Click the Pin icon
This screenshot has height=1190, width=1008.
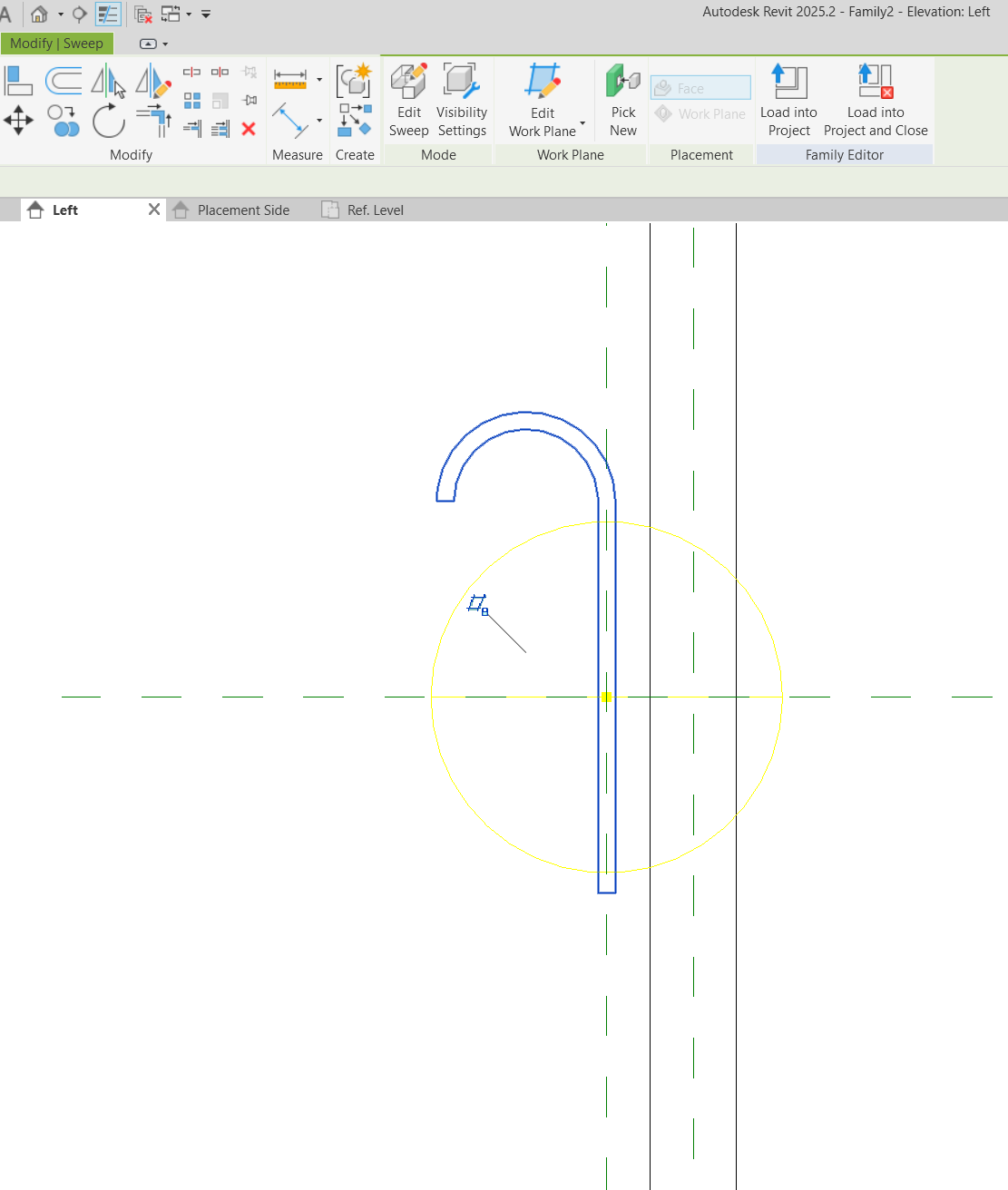250,100
